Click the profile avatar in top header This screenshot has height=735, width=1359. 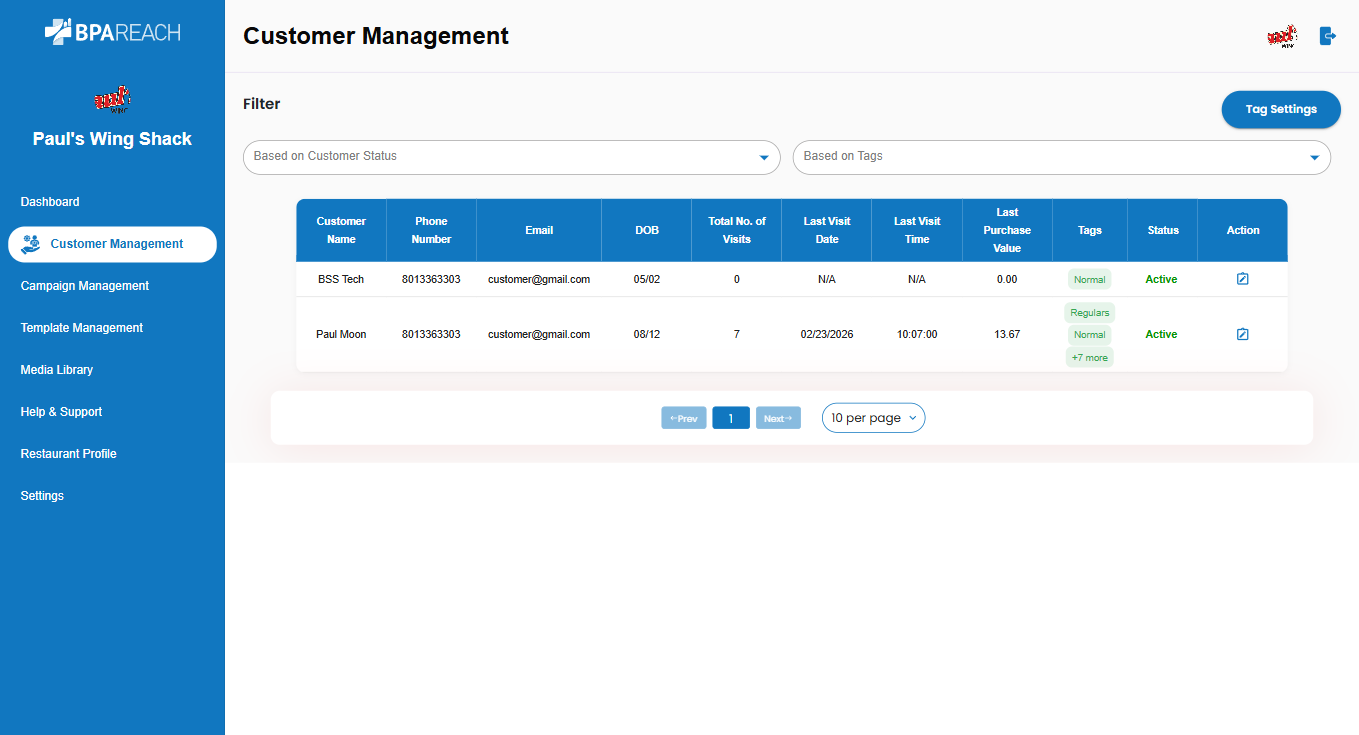[x=1281, y=36]
